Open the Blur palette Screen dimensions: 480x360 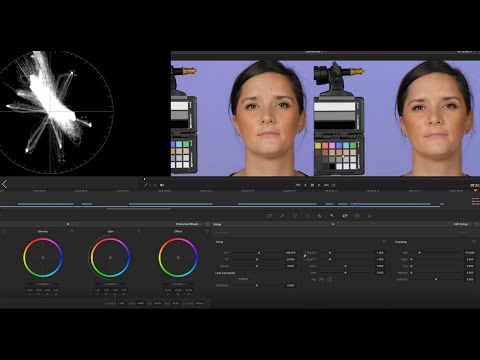point(320,216)
